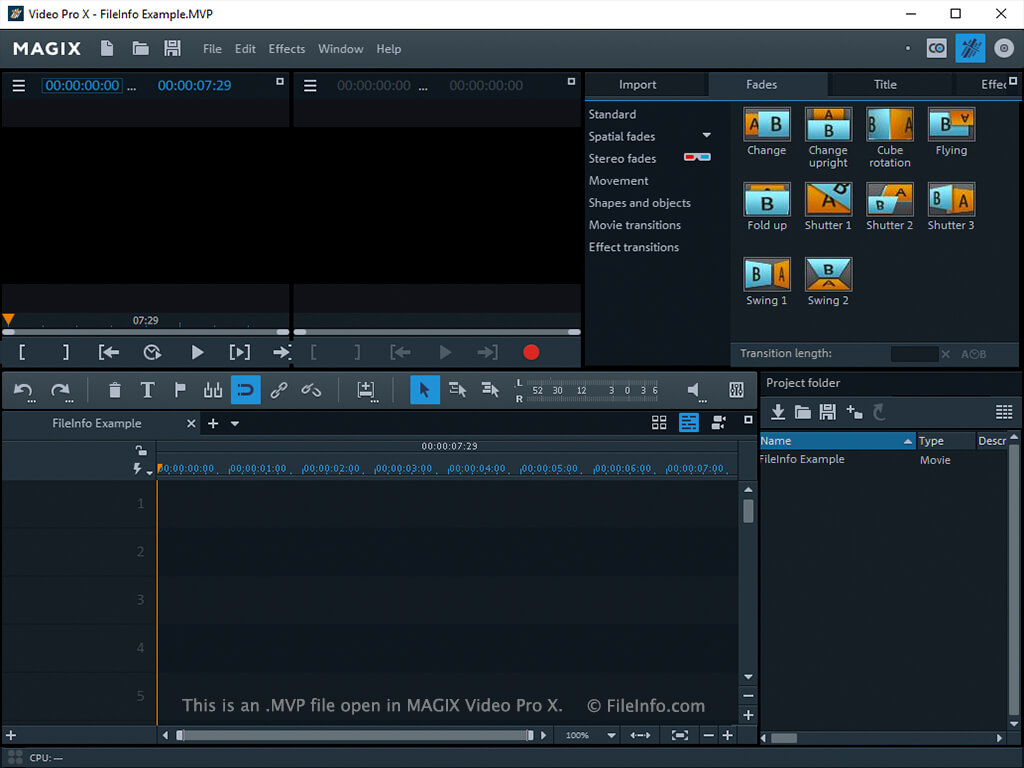The width and height of the screenshot is (1024, 768).
Task: Toggle magnetic object snapping
Action: tap(246, 391)
